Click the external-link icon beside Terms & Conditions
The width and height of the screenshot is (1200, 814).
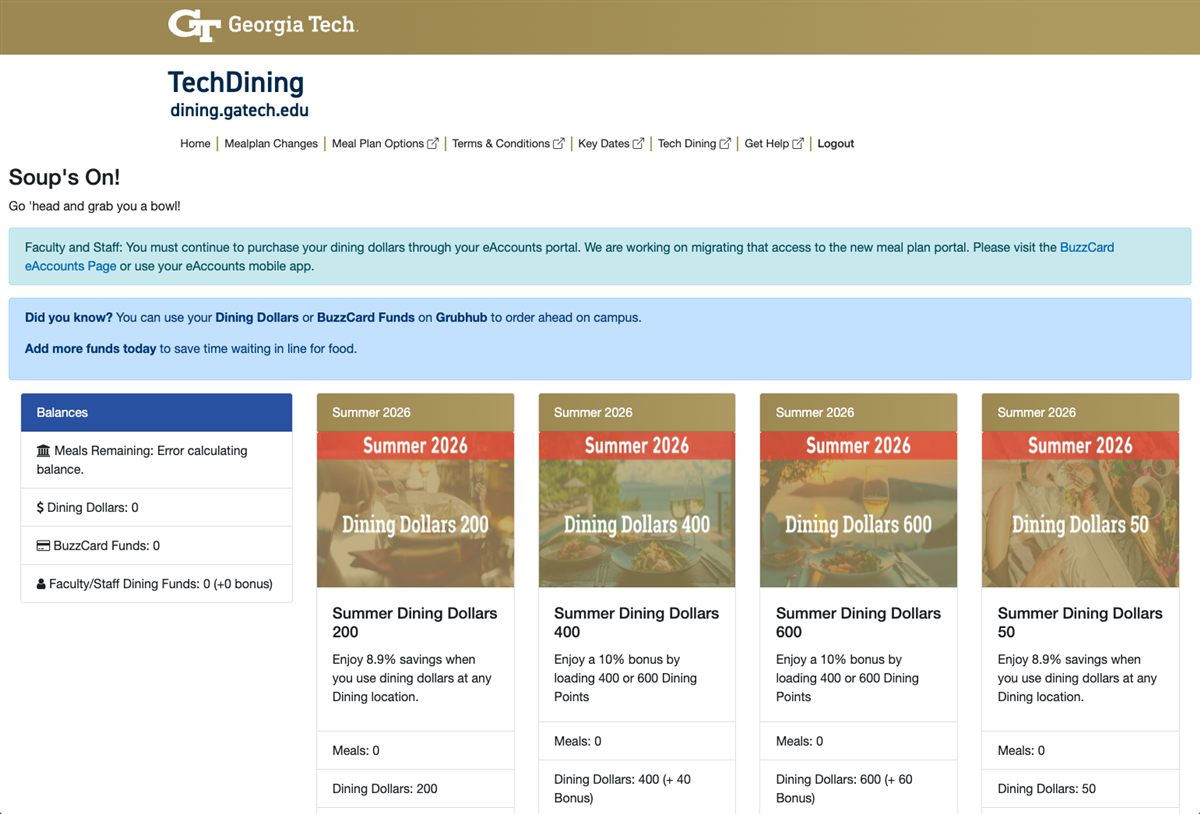click(x=559, y=144)
